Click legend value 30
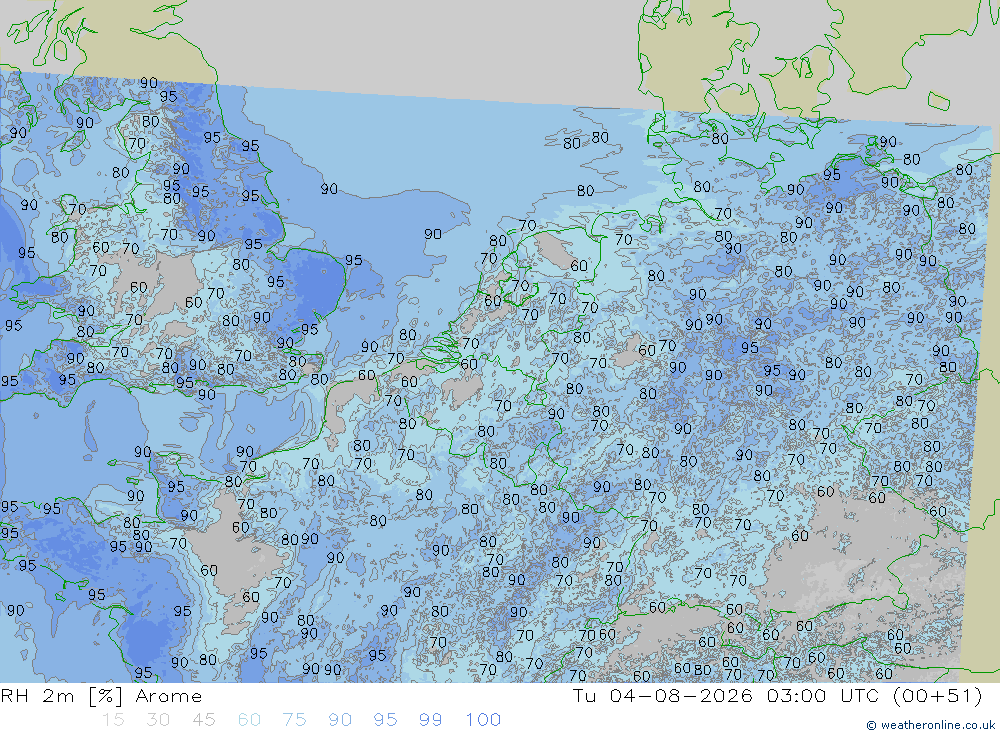The image size is (1000, 733). (158, 720)
